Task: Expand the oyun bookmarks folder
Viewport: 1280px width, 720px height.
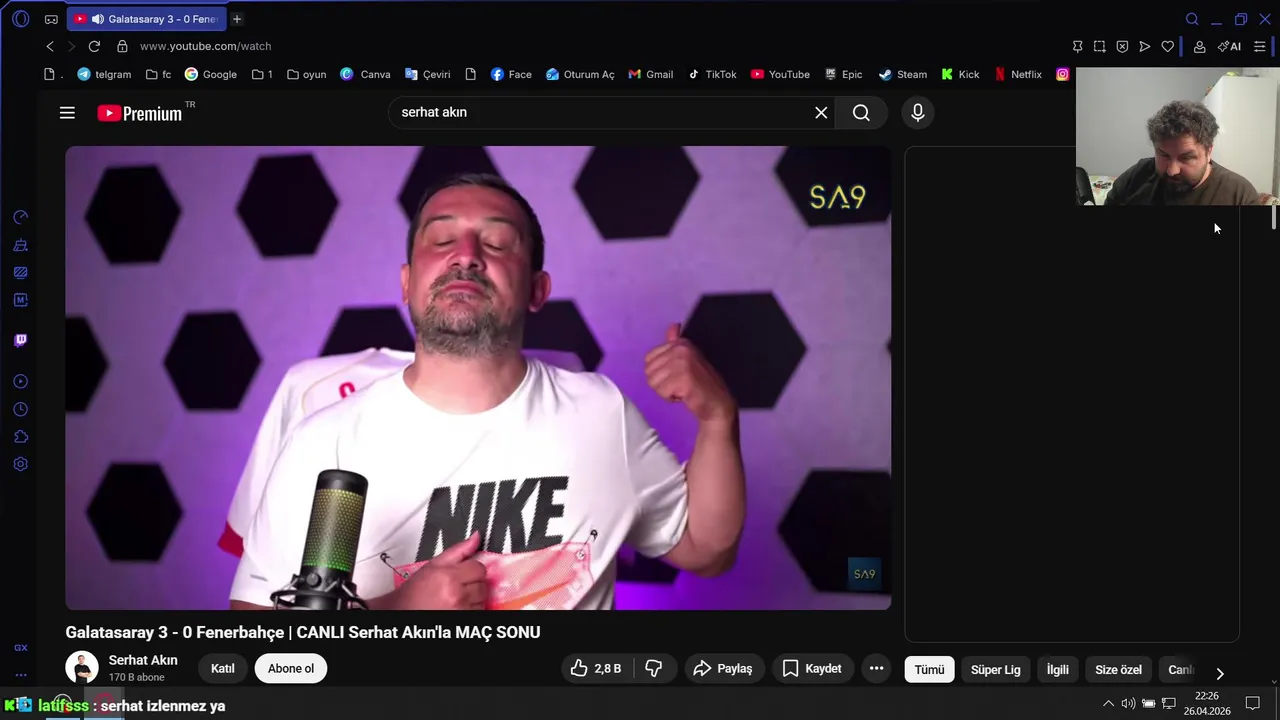Action: pos(306,74)
